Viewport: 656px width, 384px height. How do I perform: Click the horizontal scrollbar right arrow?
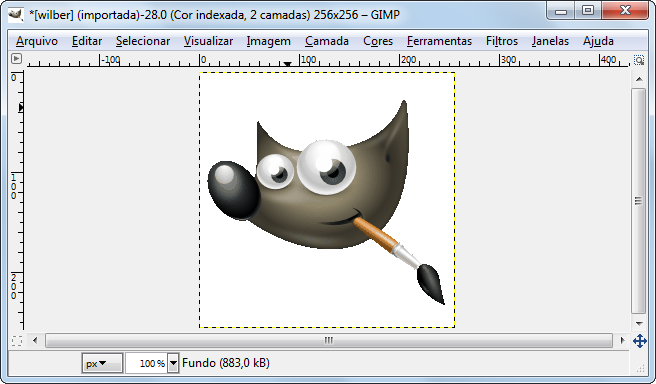(x=623, y=340)
